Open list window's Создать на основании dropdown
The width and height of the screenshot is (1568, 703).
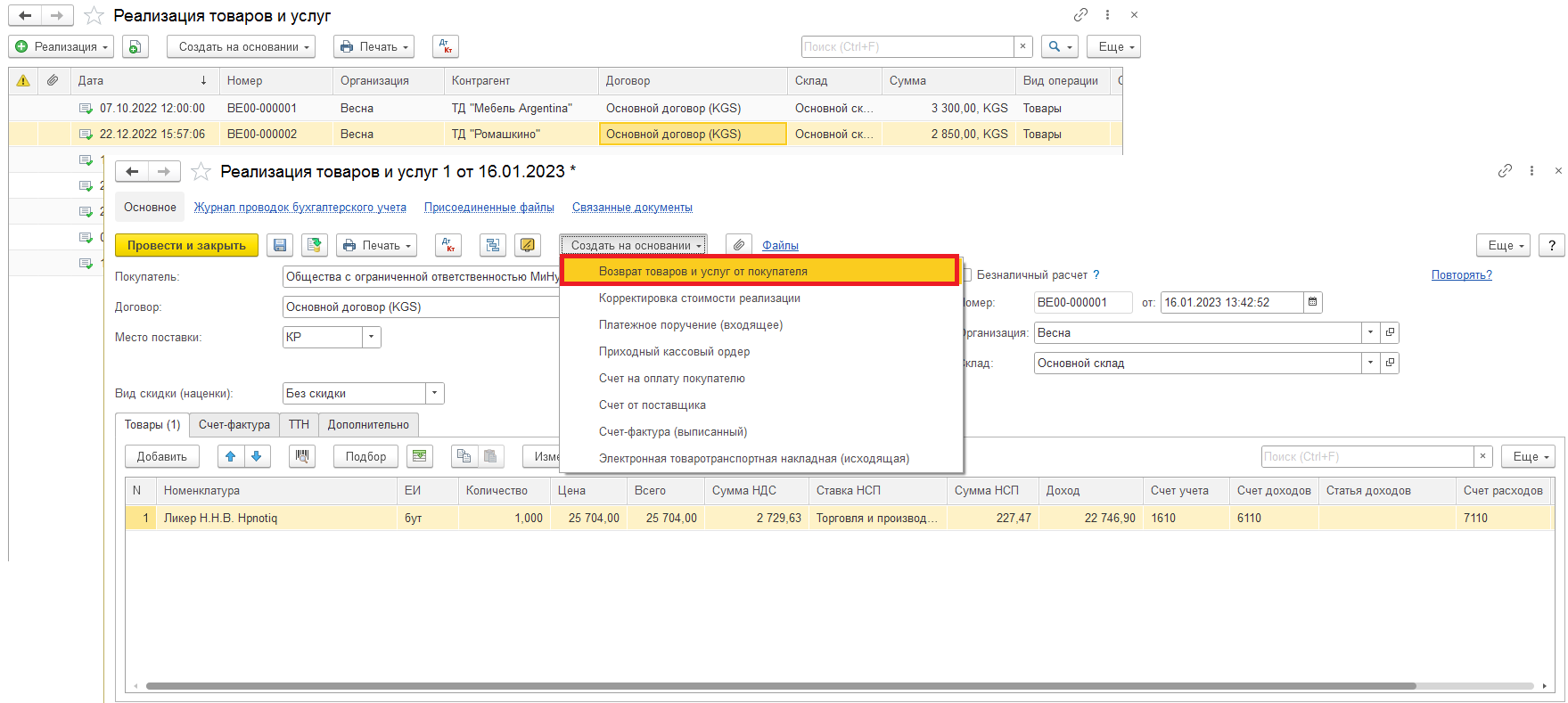click(241, 46)
